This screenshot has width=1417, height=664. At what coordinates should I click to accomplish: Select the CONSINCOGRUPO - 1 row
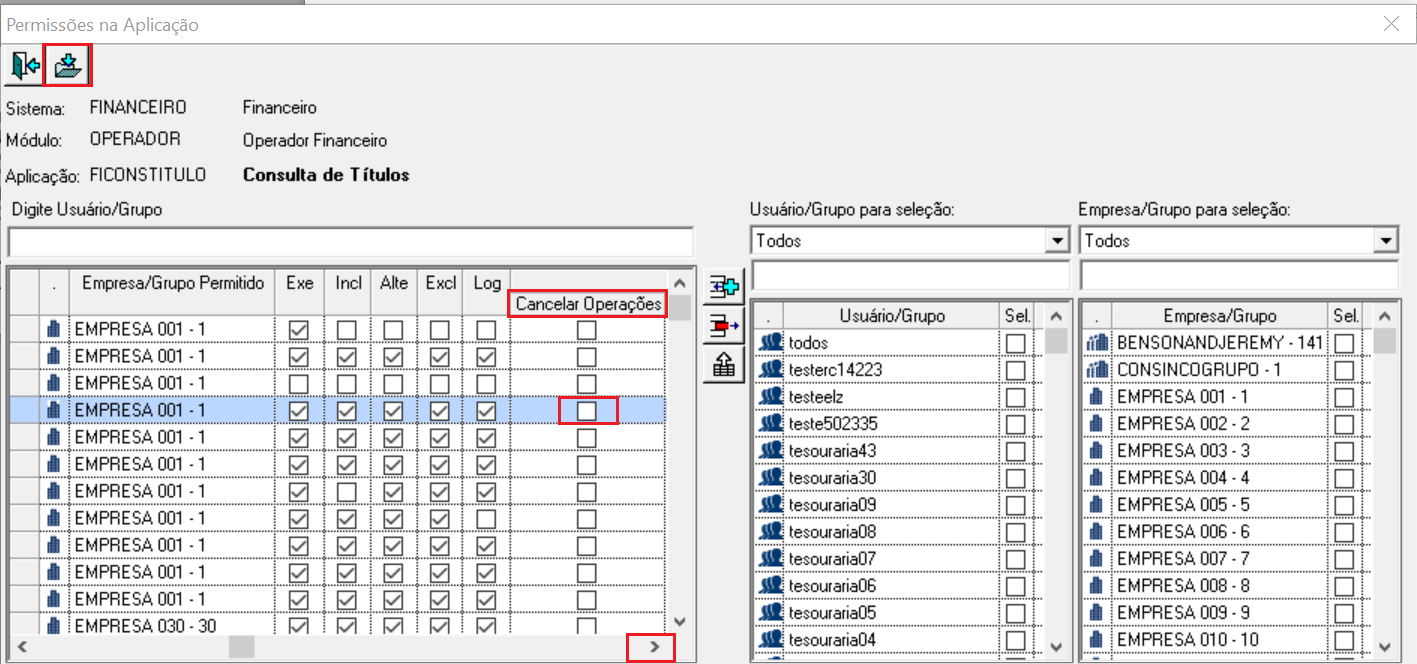(x=1228, y=370)
